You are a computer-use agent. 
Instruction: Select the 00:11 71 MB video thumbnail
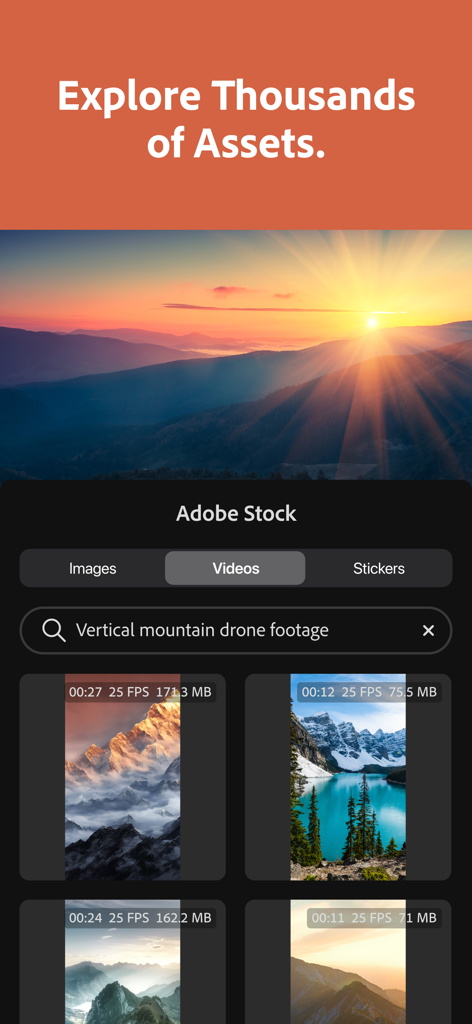(x=348, y=962)
